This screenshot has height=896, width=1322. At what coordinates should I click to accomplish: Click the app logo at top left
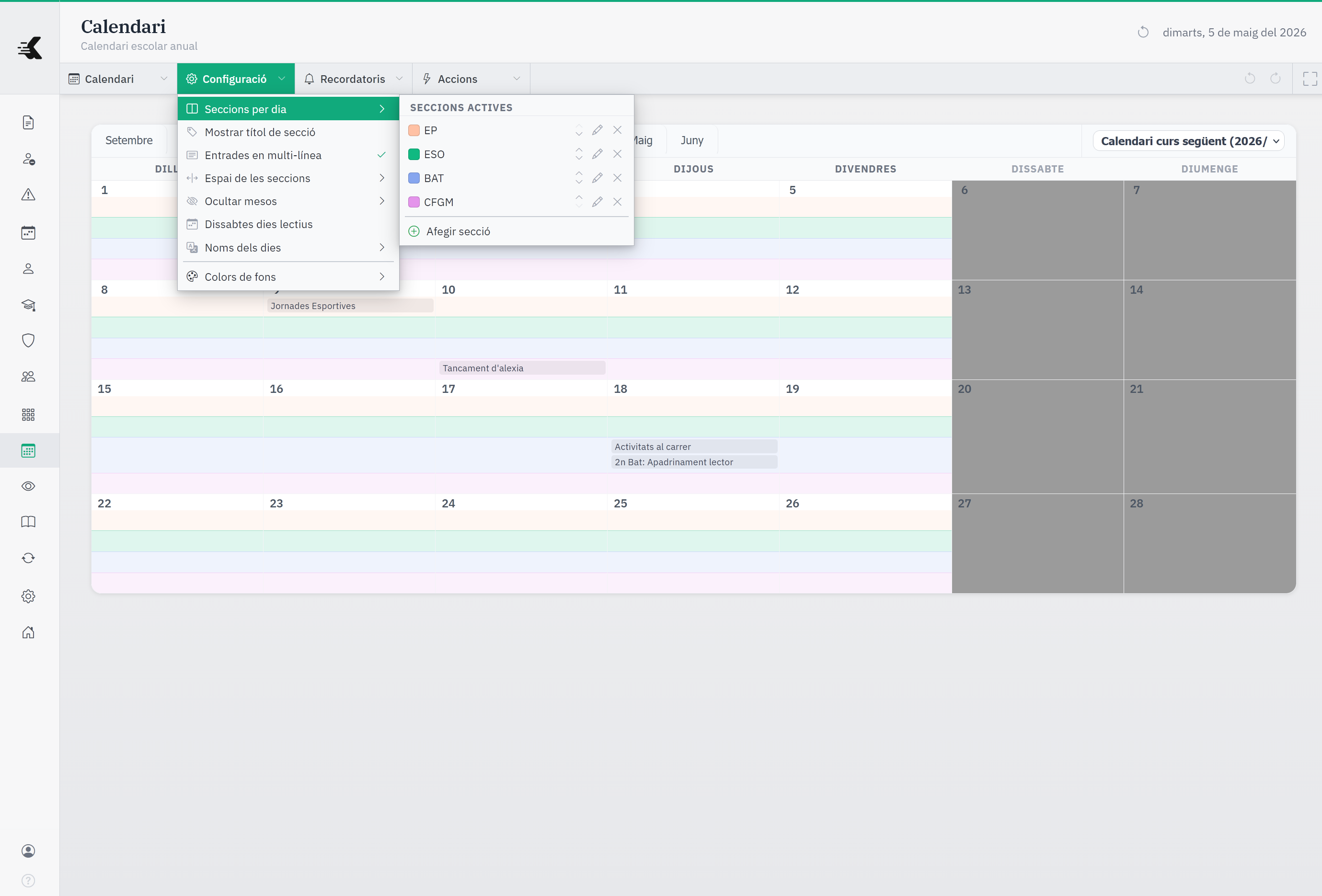[30, 48]
